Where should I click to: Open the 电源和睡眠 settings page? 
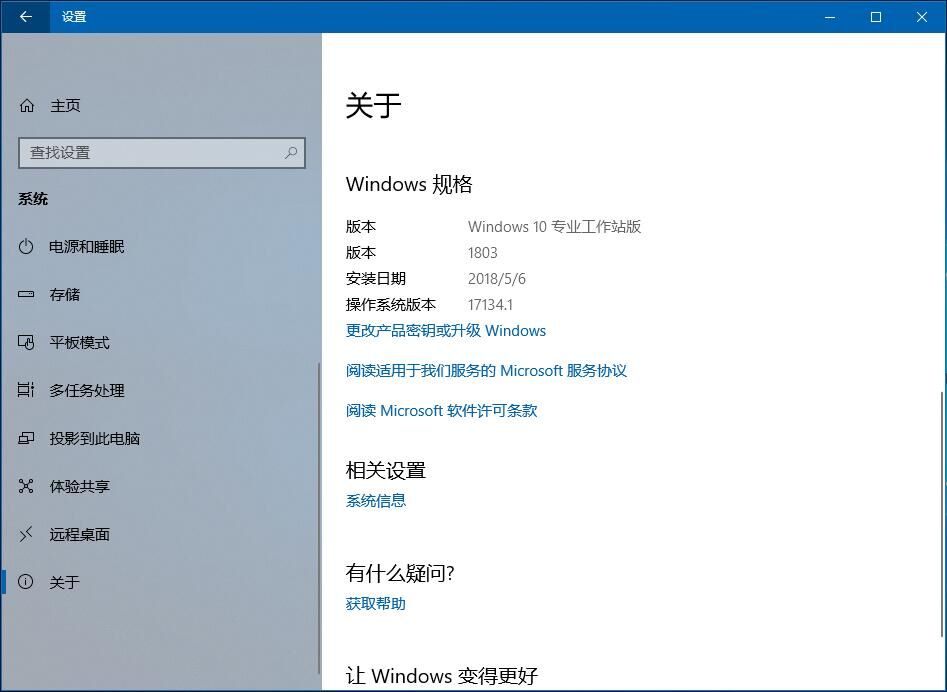(87, 247)
